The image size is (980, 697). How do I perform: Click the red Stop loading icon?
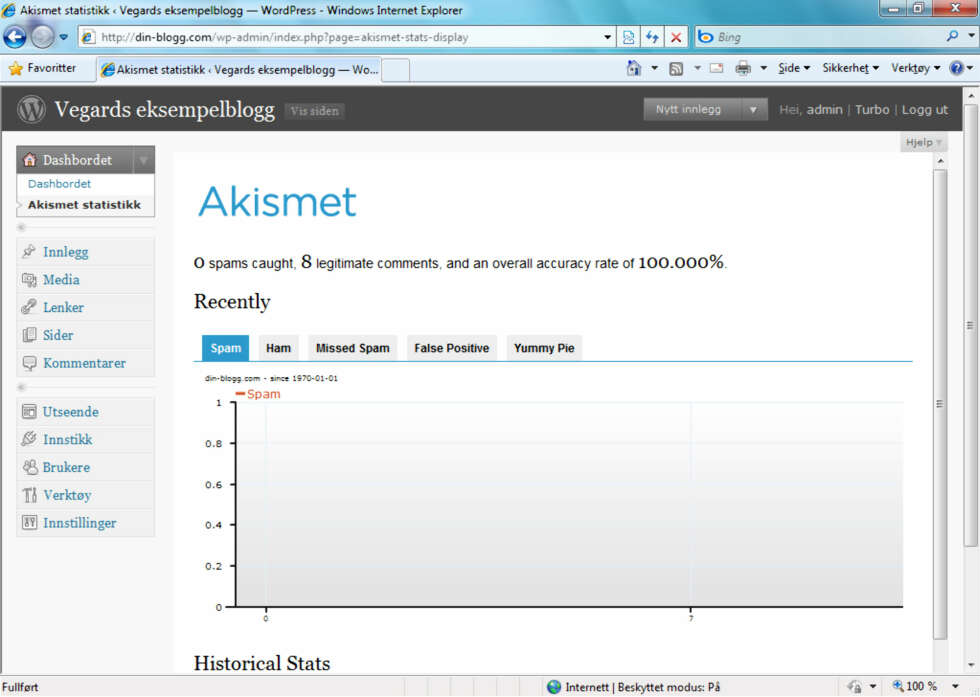(676, 37)
